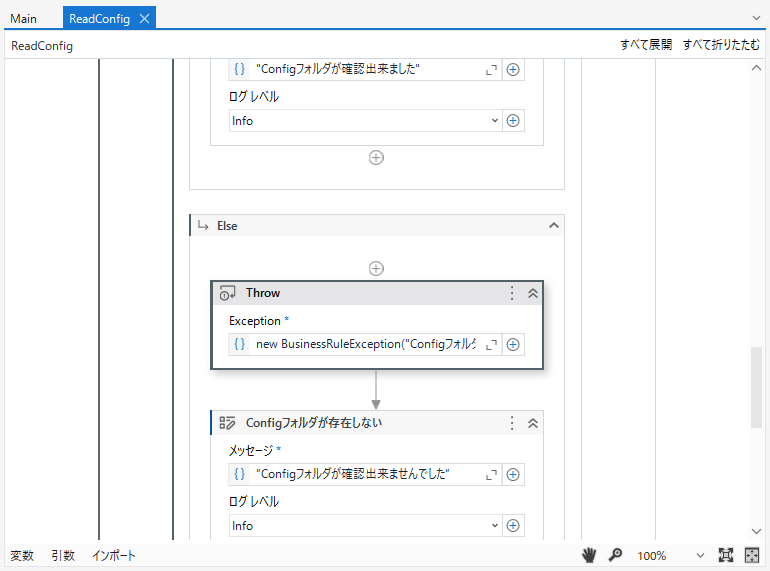Open the インポート imports panel
This screenshot has height=571, width=770.
[113, 556]
